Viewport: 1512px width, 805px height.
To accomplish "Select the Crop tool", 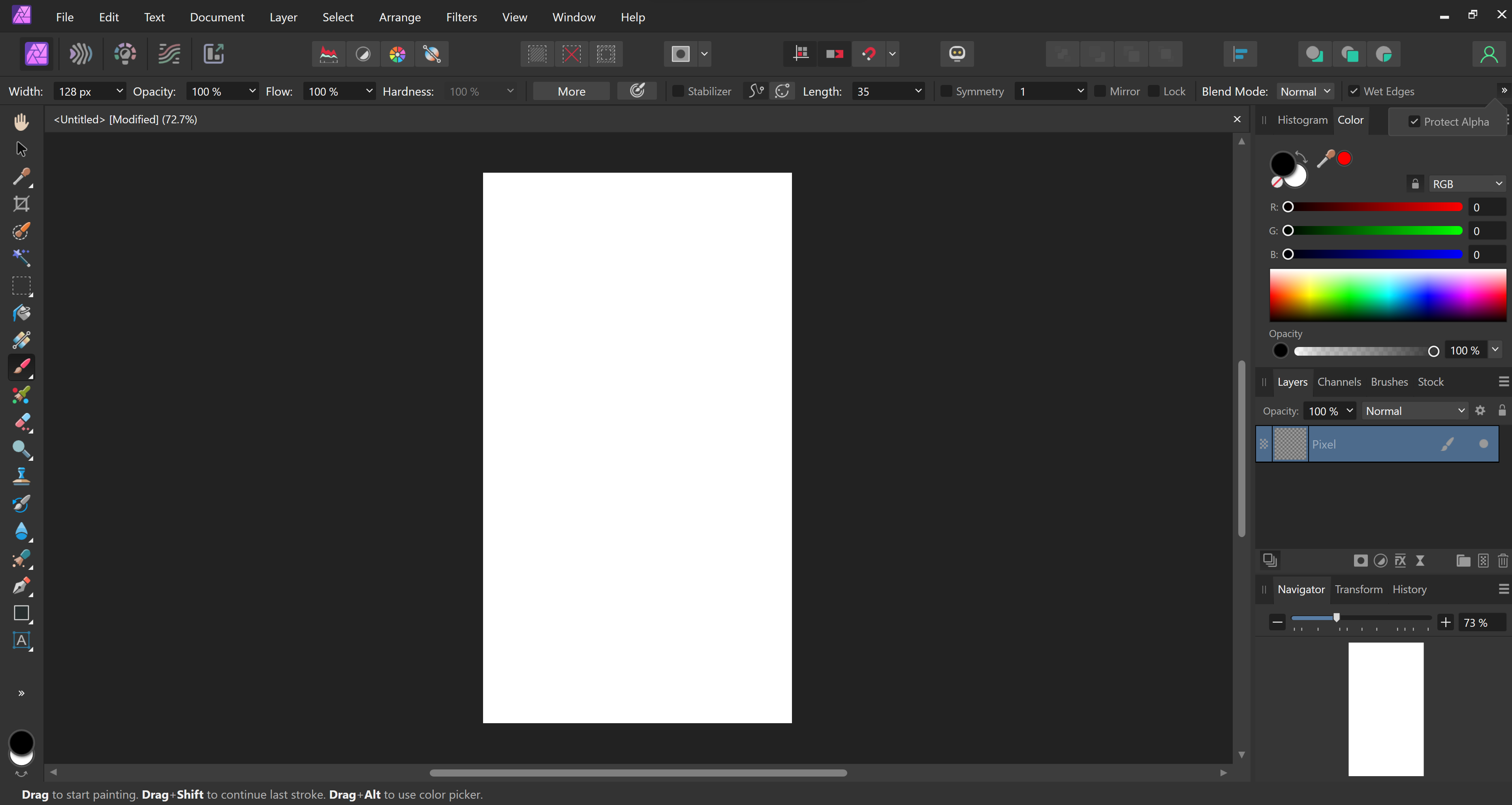I will tap(22, 204).
